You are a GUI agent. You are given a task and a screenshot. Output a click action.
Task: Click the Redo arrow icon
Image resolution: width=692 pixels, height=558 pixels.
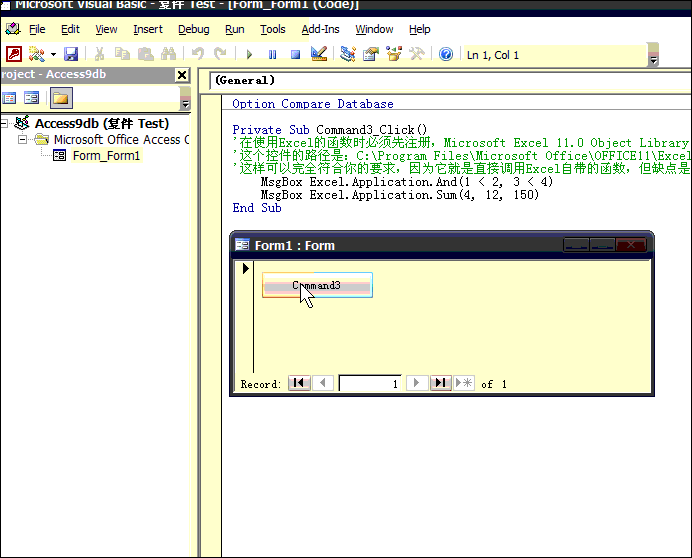[x=220, y=54]
